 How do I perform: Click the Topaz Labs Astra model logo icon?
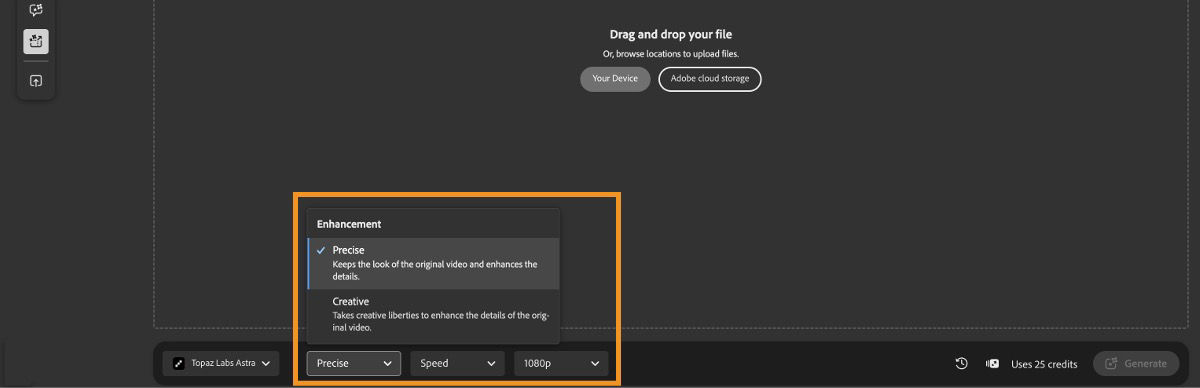180,364
